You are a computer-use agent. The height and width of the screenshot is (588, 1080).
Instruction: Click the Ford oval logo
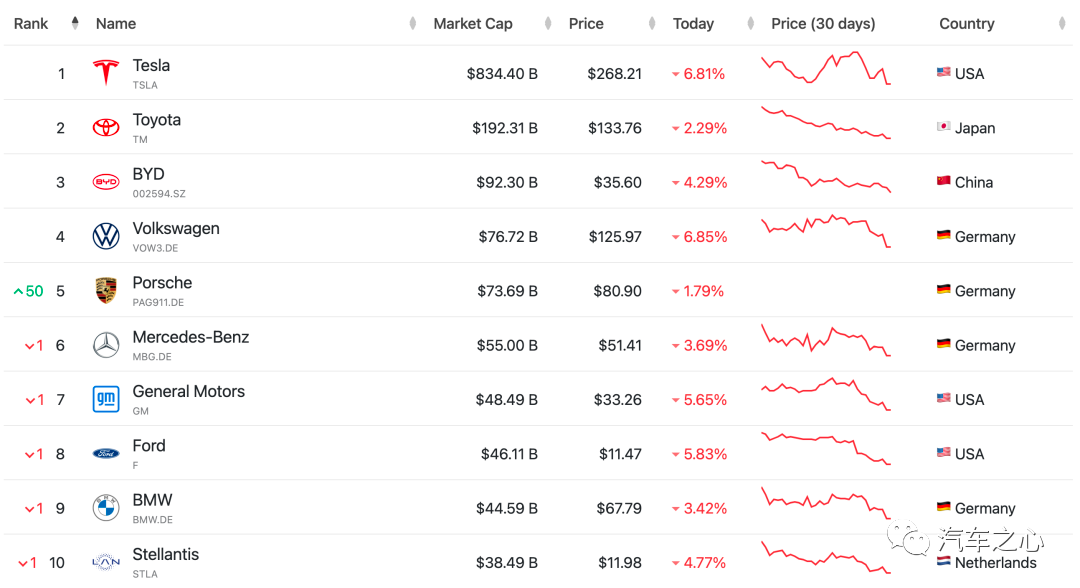tap(106, 454)
